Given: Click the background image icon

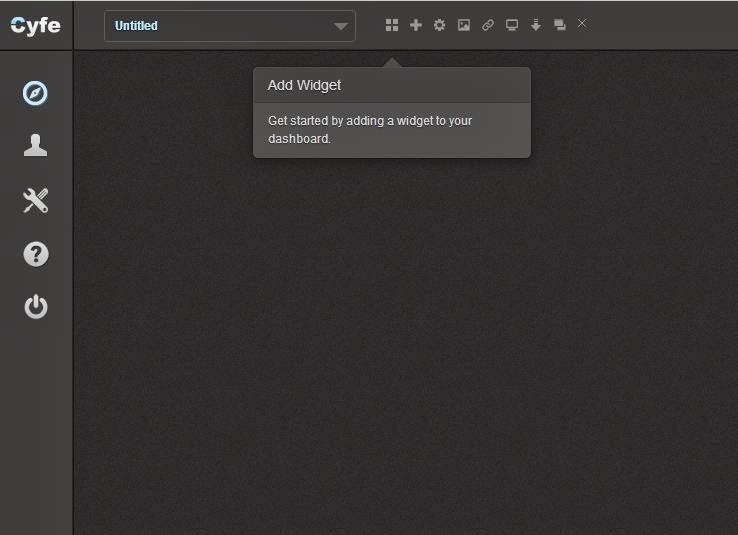Looking at the screenshot, I should pos(464,25).
